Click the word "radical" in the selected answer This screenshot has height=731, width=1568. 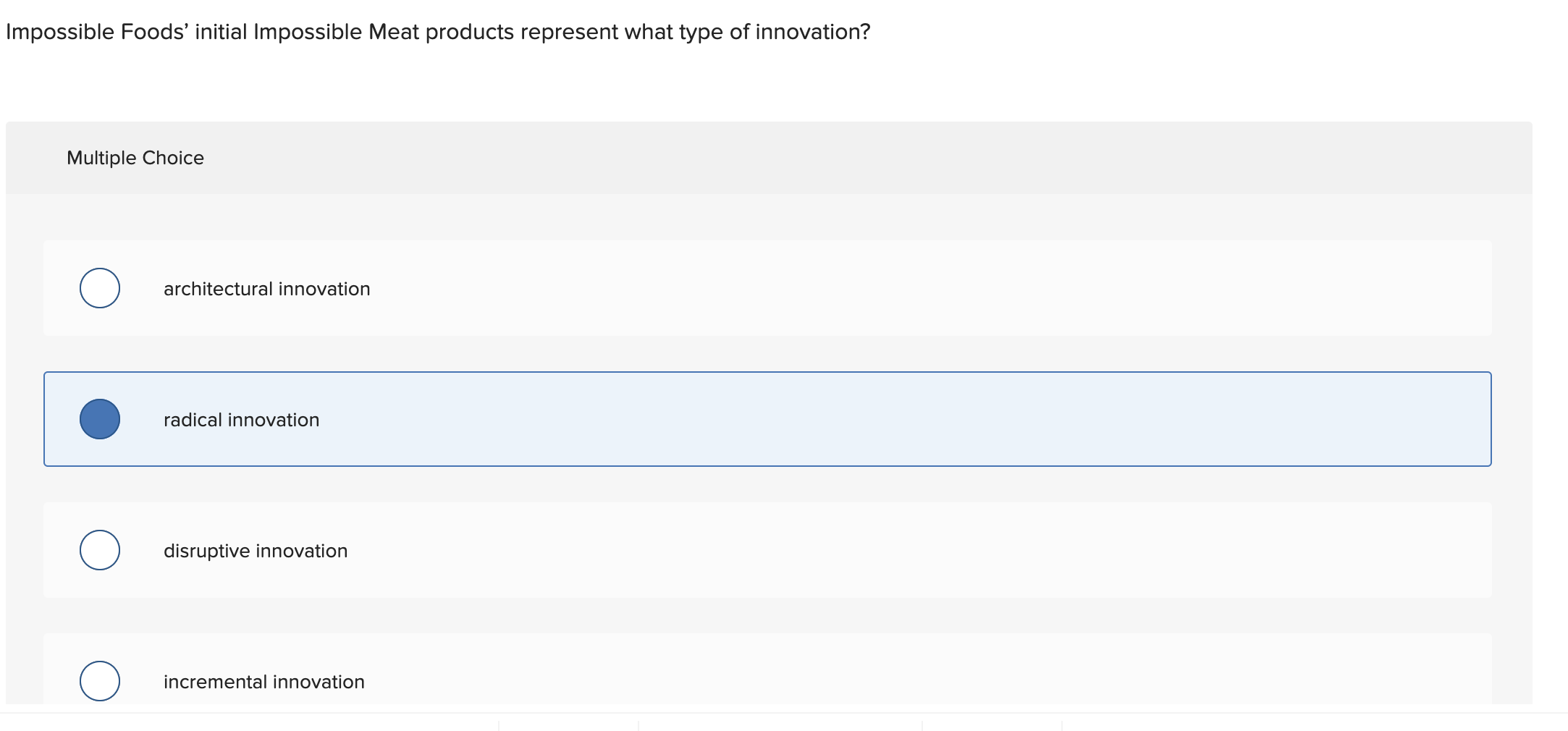[193, 420]
